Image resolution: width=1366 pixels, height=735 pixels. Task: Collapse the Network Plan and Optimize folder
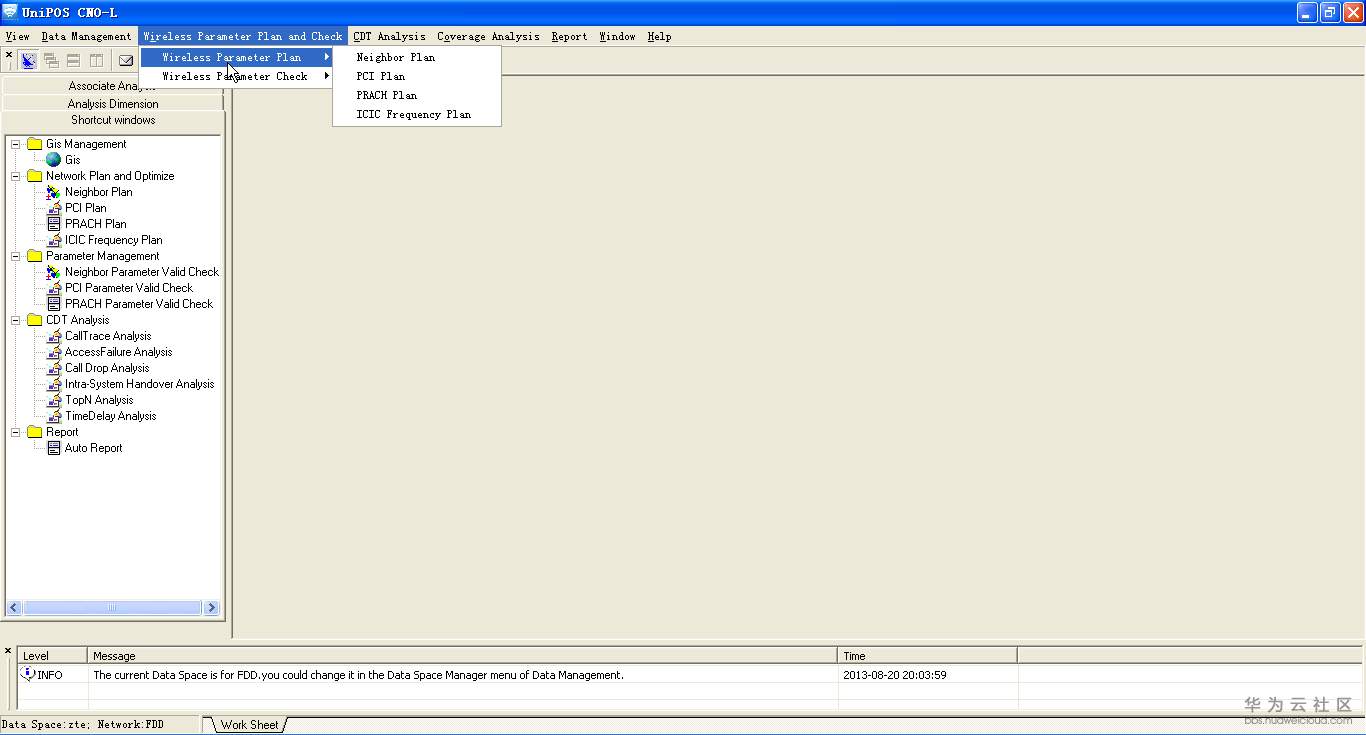(x=16, y=176)
